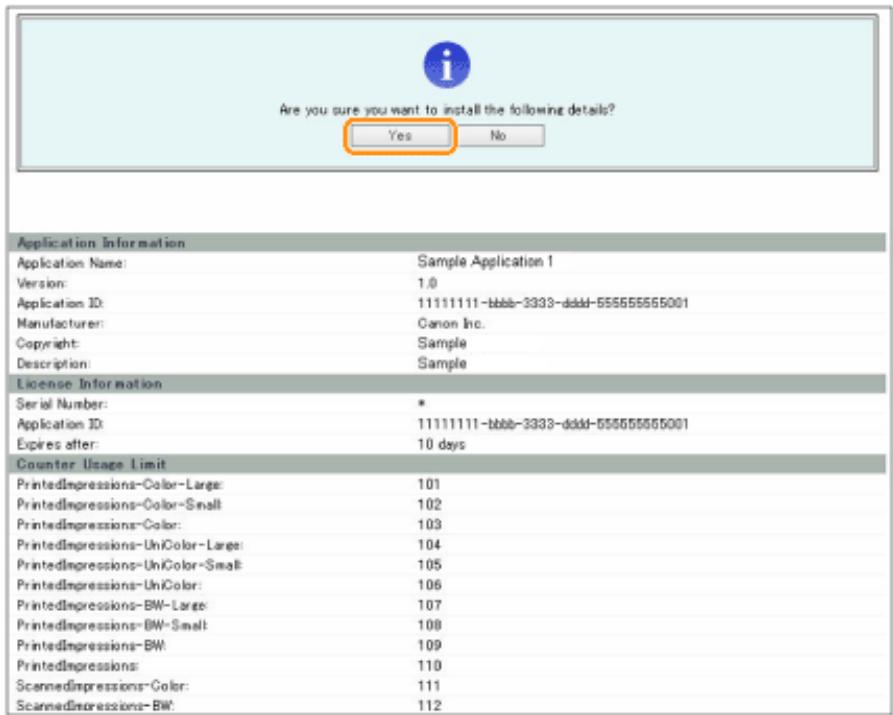
Task: Click the install confirmation question text
Action: coord(447,110)
